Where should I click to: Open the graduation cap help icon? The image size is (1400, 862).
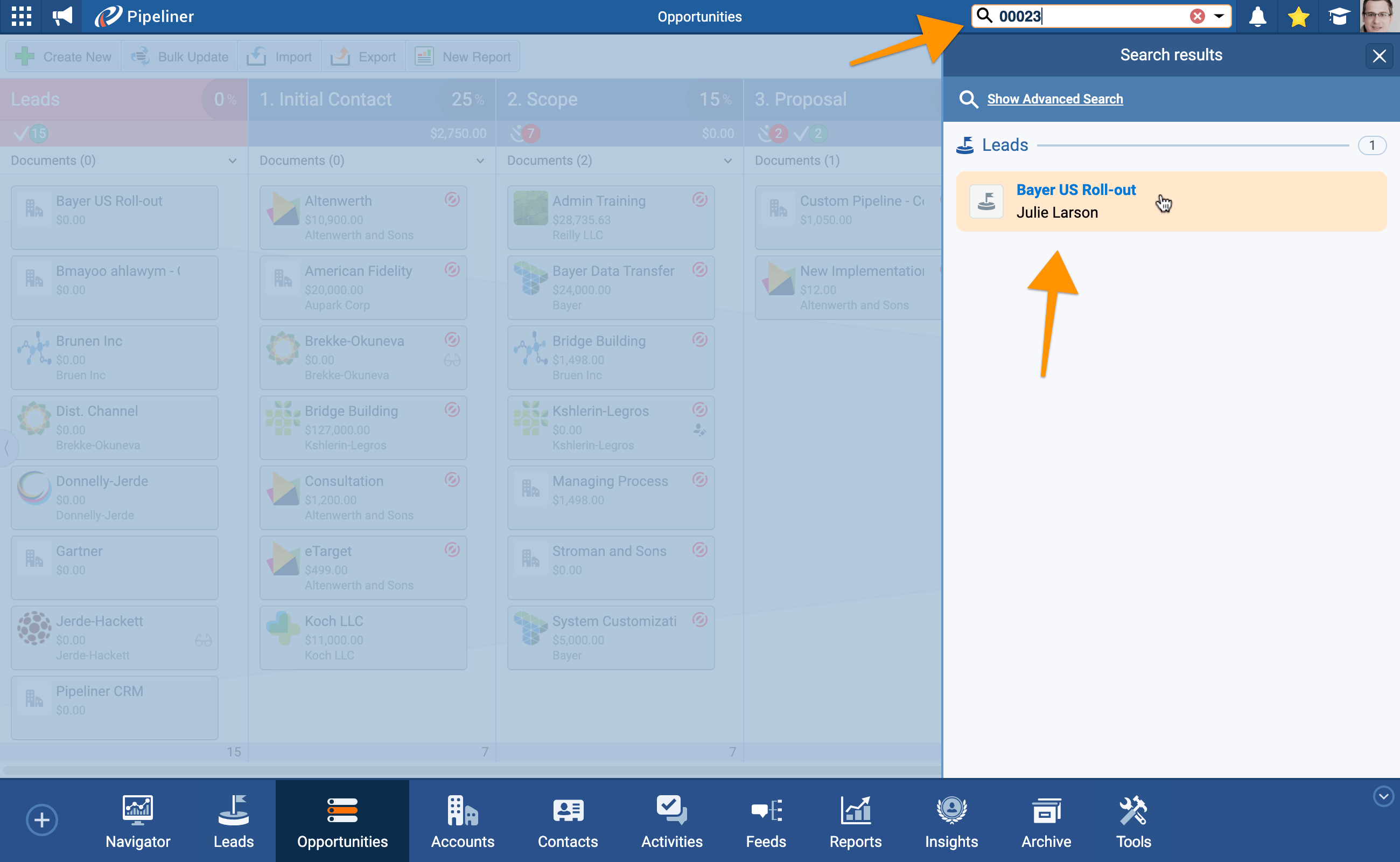tap(1338, 17)
